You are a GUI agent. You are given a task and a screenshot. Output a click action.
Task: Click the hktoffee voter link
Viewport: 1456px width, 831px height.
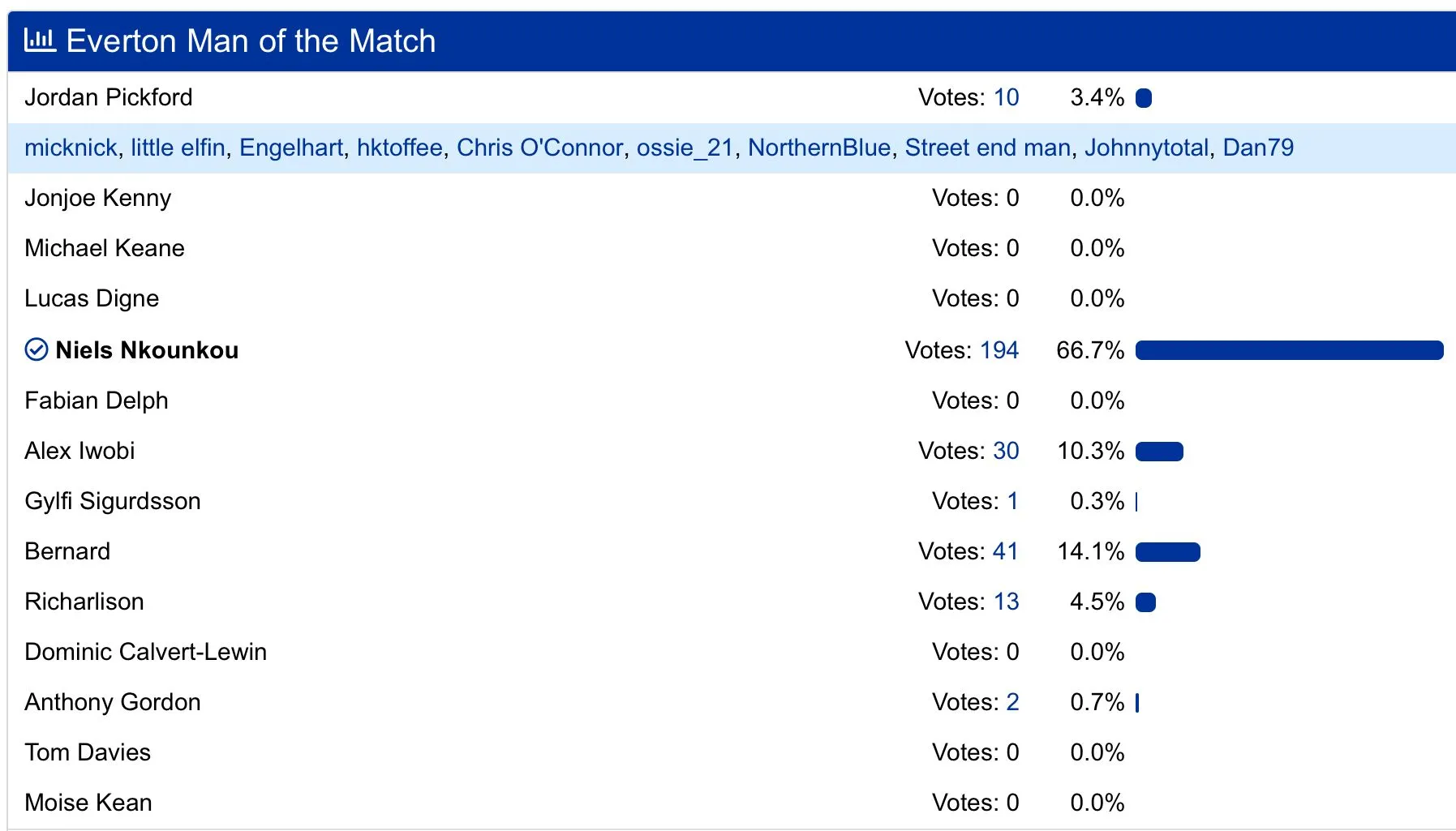point(400,148)
